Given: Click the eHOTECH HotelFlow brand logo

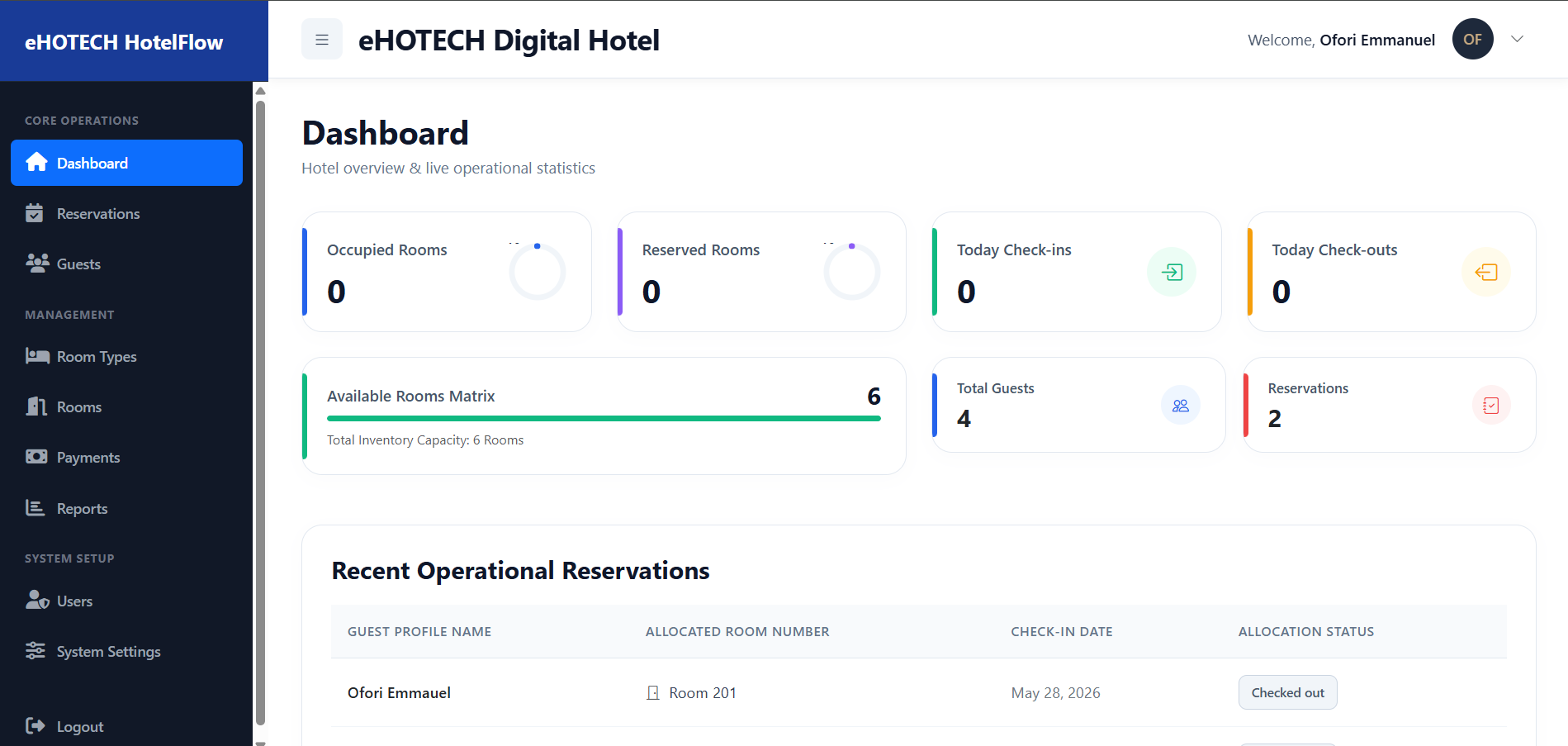Looking at the screenshot, I should [x=124, y=42].
